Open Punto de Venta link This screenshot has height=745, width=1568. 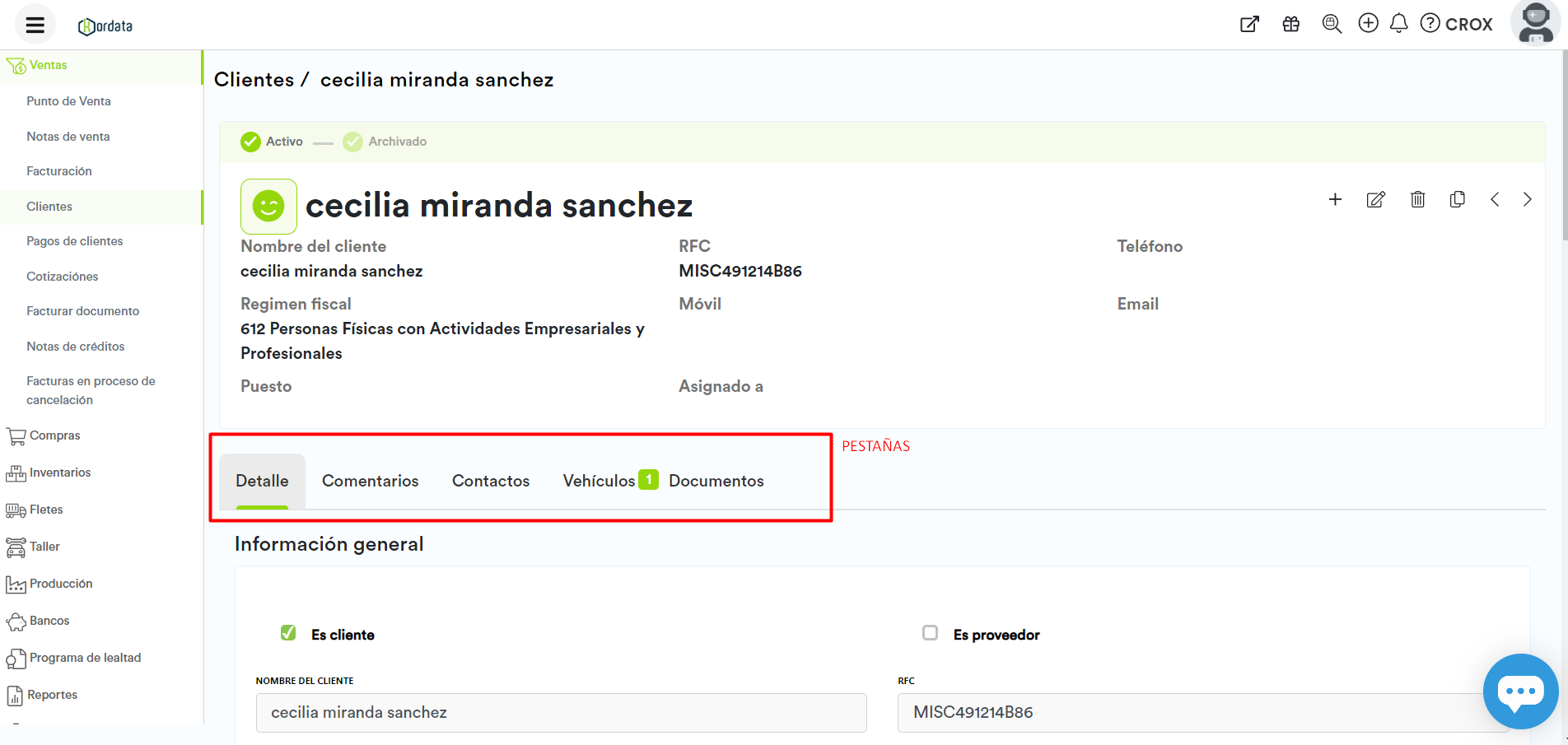click(x=68, y=101)
